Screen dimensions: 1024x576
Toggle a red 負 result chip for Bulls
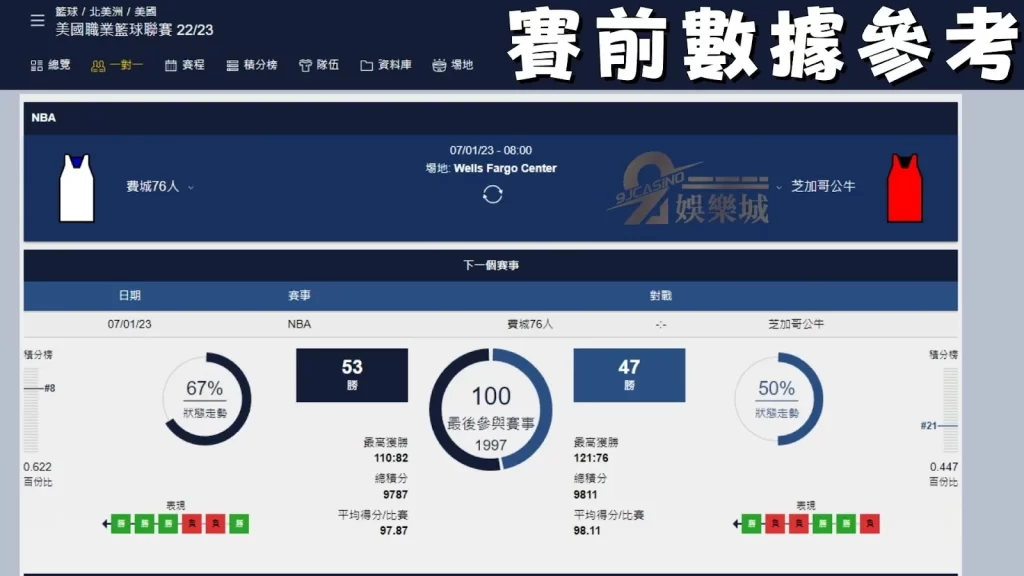click(775, 522)
